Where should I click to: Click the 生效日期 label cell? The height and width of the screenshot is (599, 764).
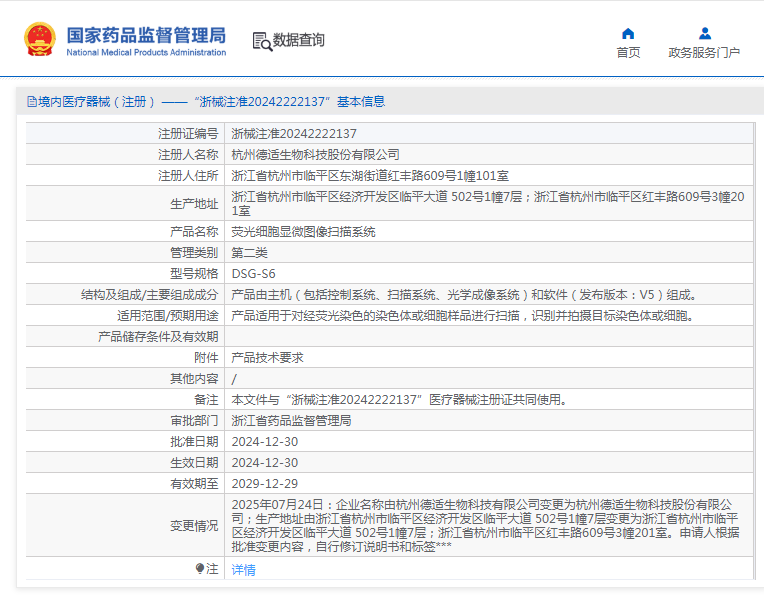click(125, 462)
